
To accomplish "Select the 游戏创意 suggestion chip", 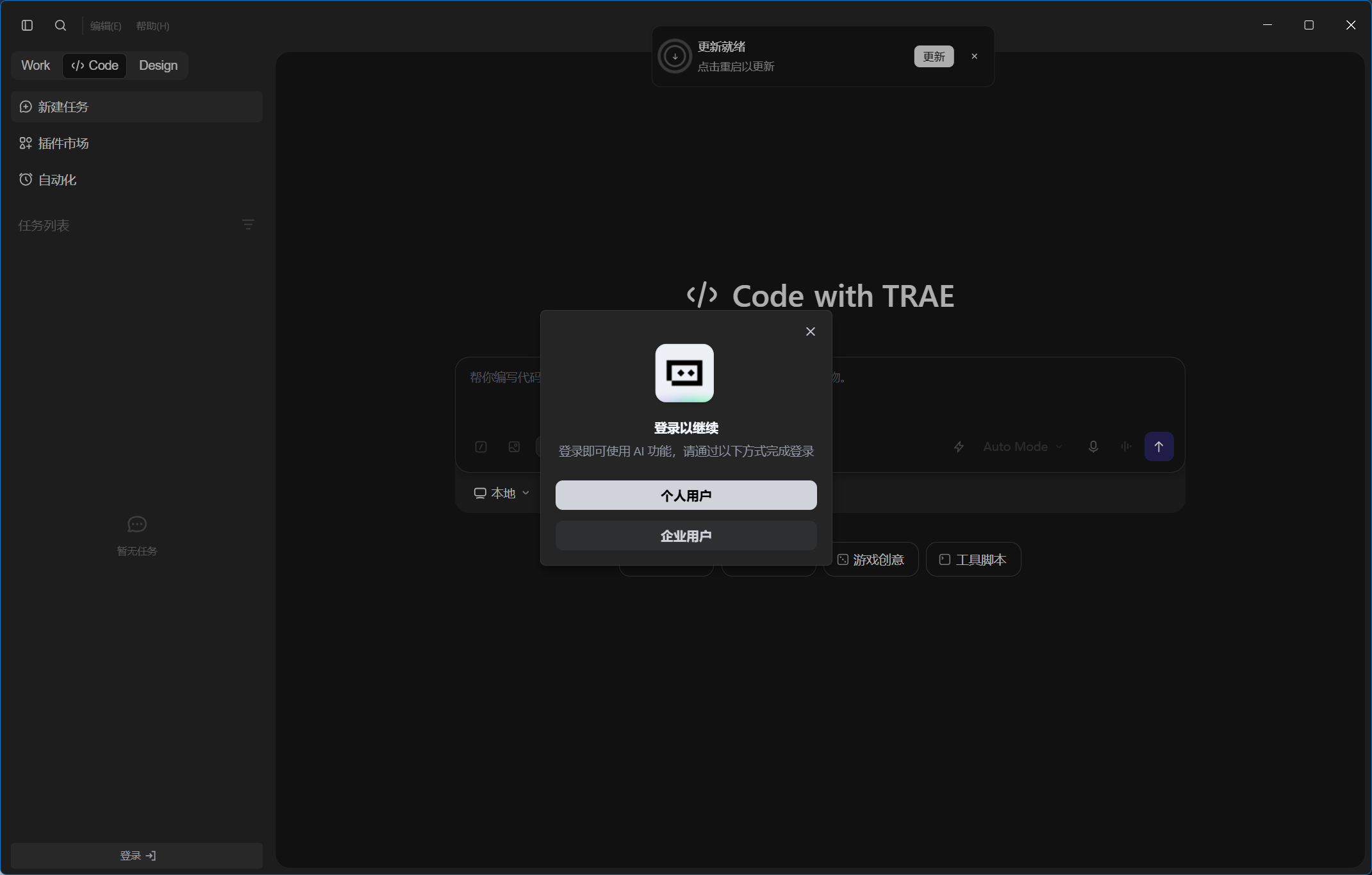I will click(x=871, y=560).
